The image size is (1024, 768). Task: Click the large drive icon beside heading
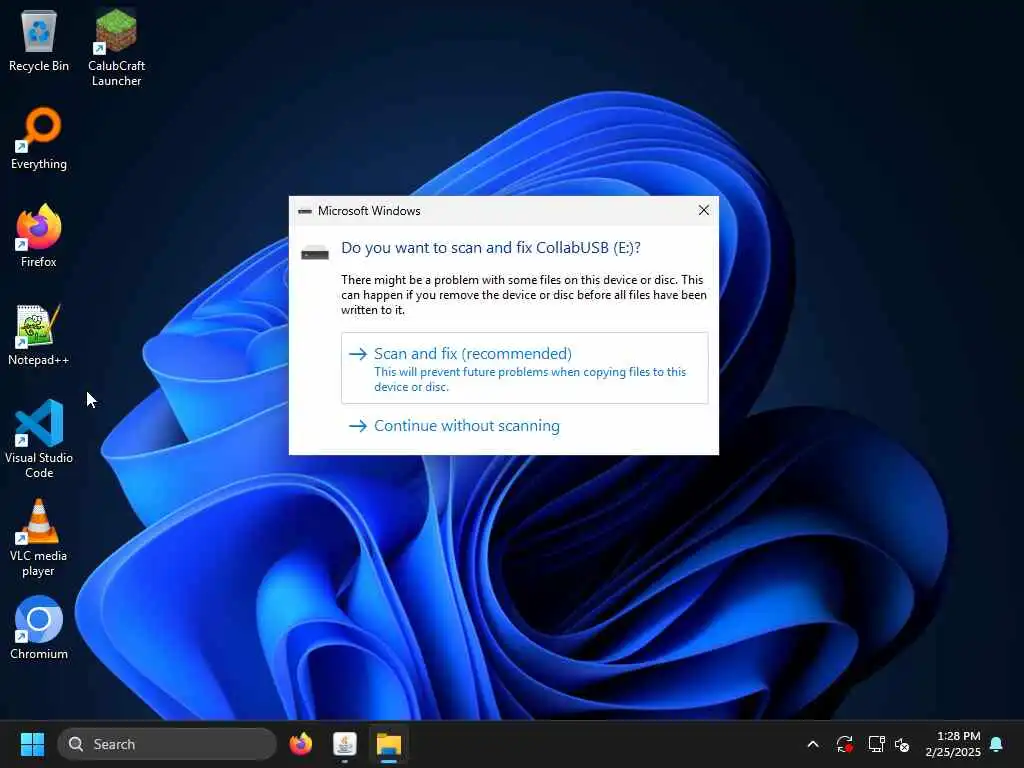click(315, 253)
